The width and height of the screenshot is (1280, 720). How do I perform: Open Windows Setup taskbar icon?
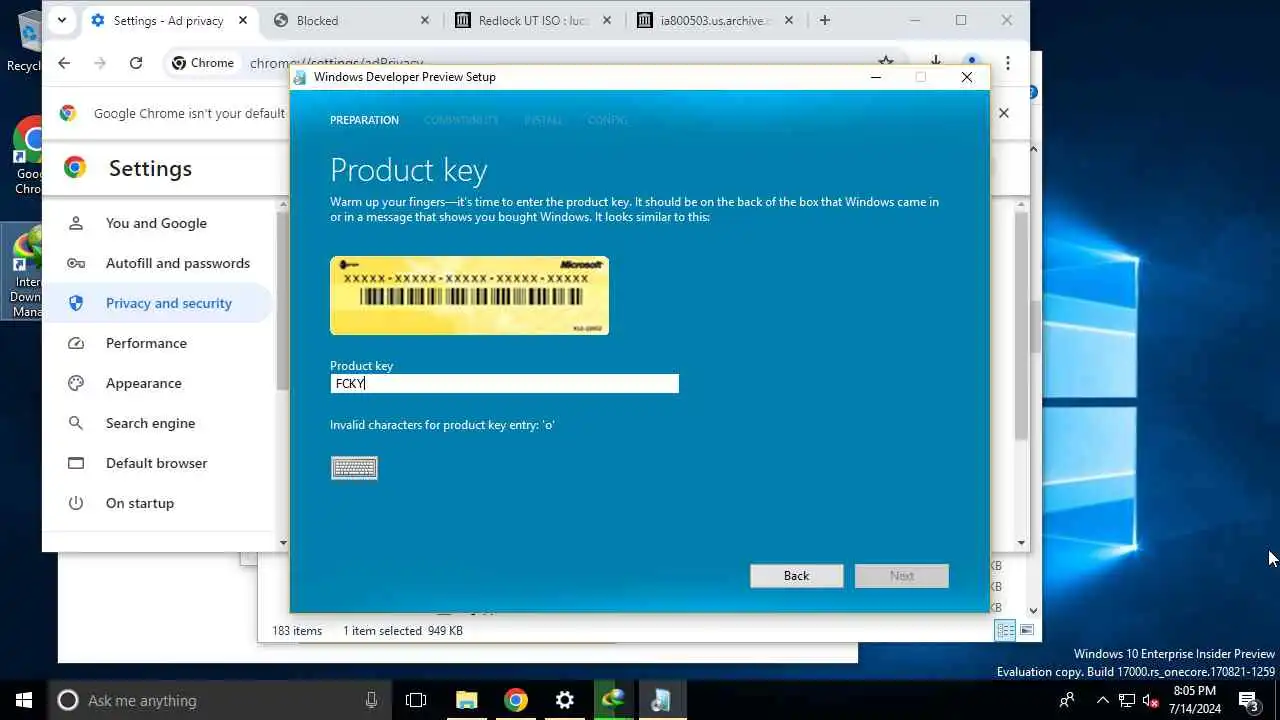coord(661,700)
